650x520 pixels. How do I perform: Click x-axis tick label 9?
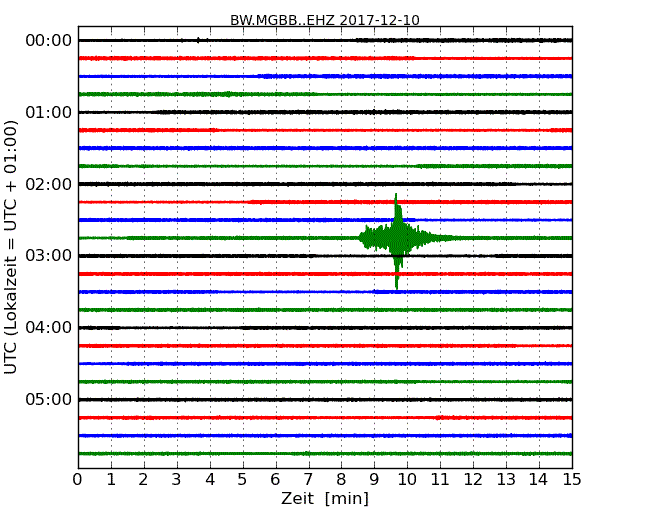(x=374, y=479)
